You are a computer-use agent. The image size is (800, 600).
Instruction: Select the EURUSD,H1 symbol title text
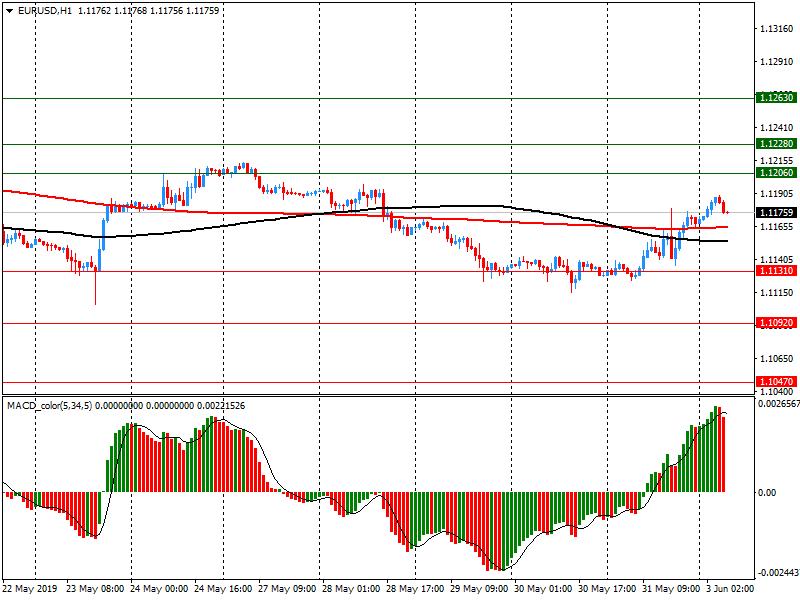[x=44, y=10]
